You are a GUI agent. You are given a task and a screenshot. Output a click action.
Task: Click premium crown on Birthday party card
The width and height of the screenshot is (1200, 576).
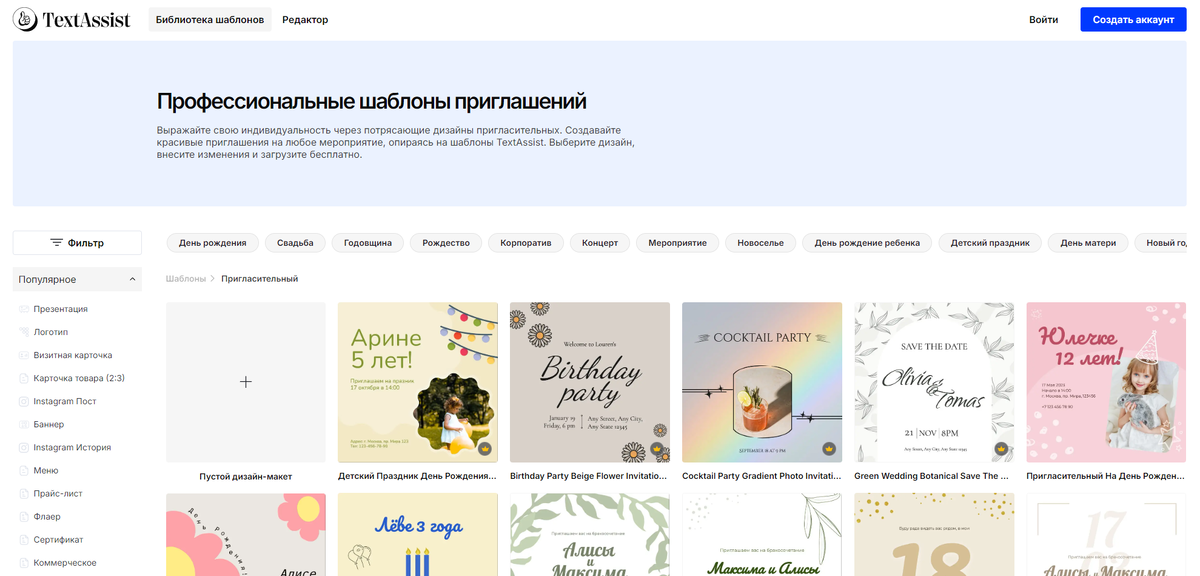tap(657, 449)
